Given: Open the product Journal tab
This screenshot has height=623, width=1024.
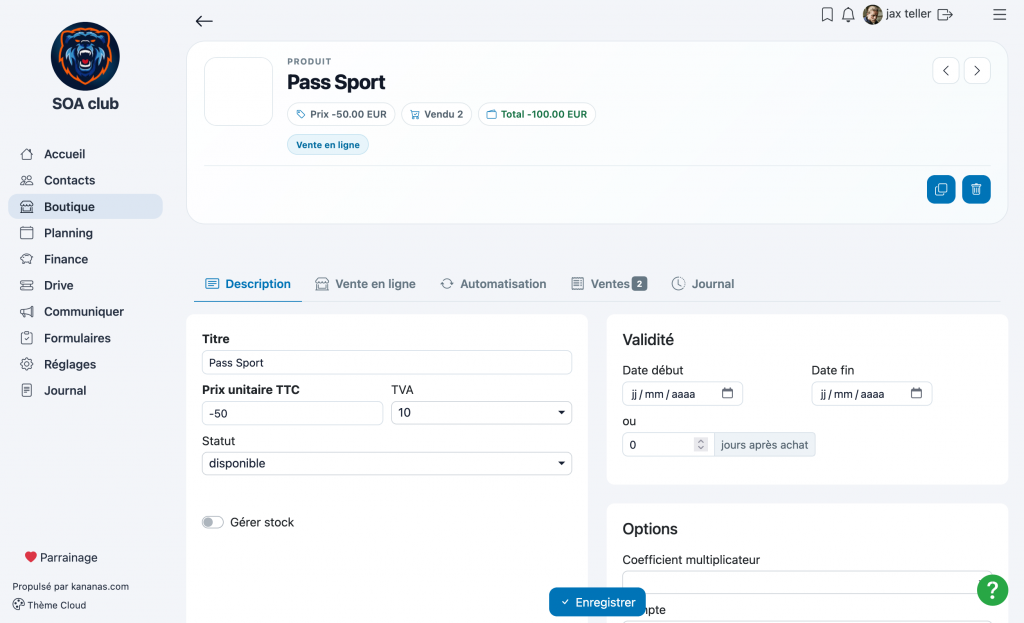Looking at the screenshot, I should [x=703, y=284].
